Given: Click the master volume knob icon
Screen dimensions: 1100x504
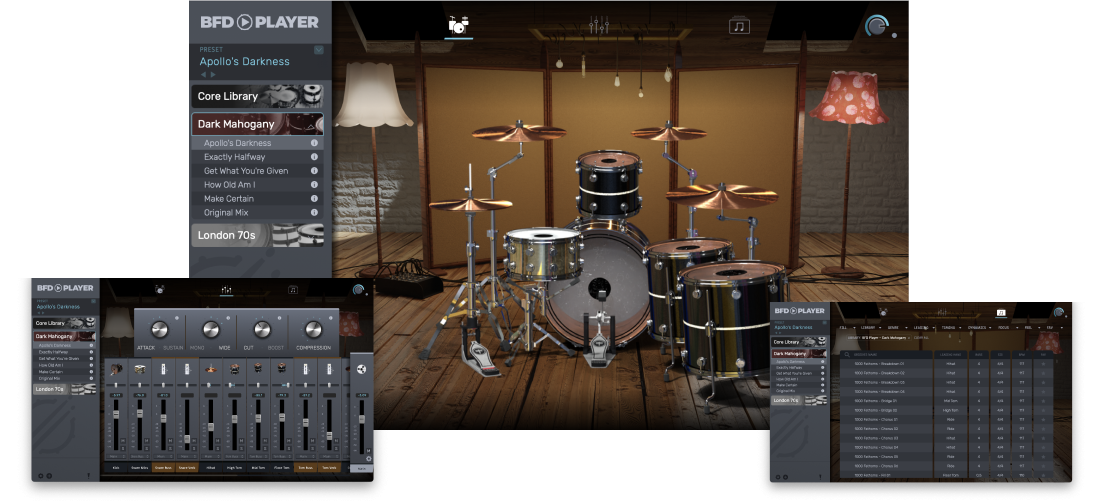Looking at the screenshot, I should pos(878,28).
